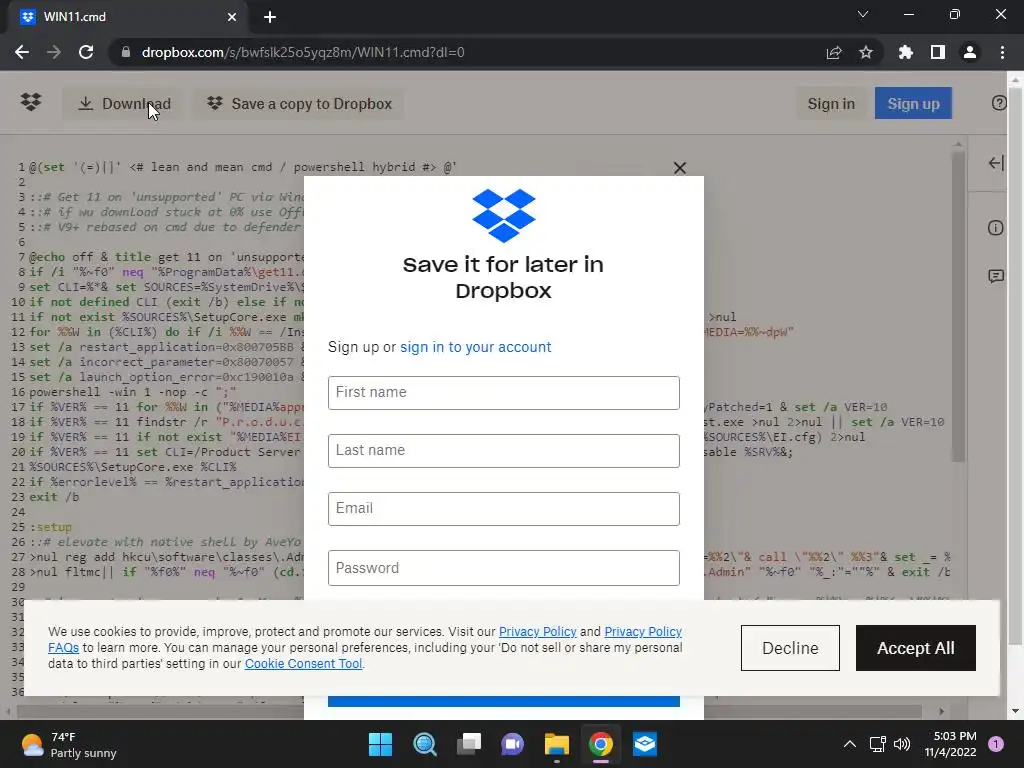
Task: Click the Chrome taskbar icon
Action: pos(601,744)
